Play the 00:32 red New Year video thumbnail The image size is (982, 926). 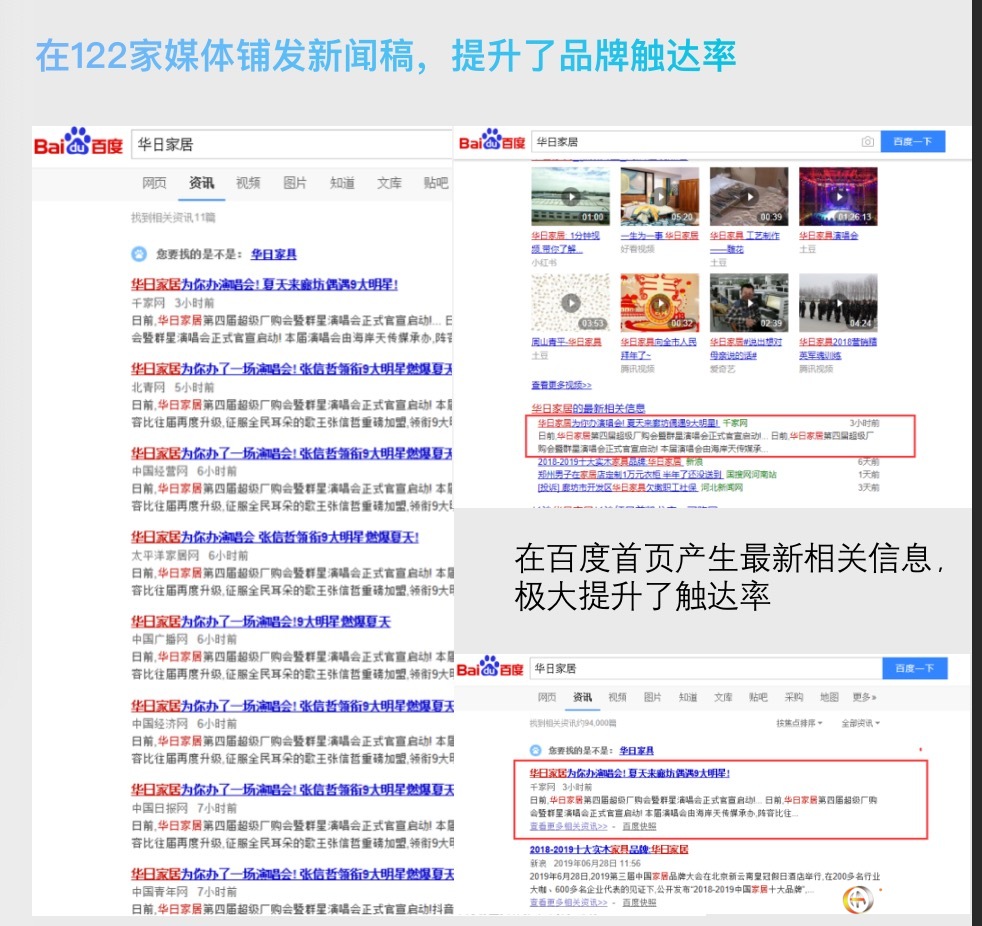coord(659,302)
